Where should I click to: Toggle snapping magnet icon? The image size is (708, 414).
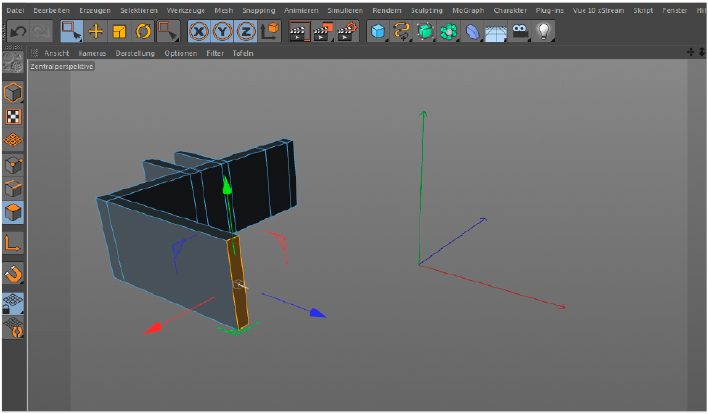pyautogui.click(x=14, y=273)
